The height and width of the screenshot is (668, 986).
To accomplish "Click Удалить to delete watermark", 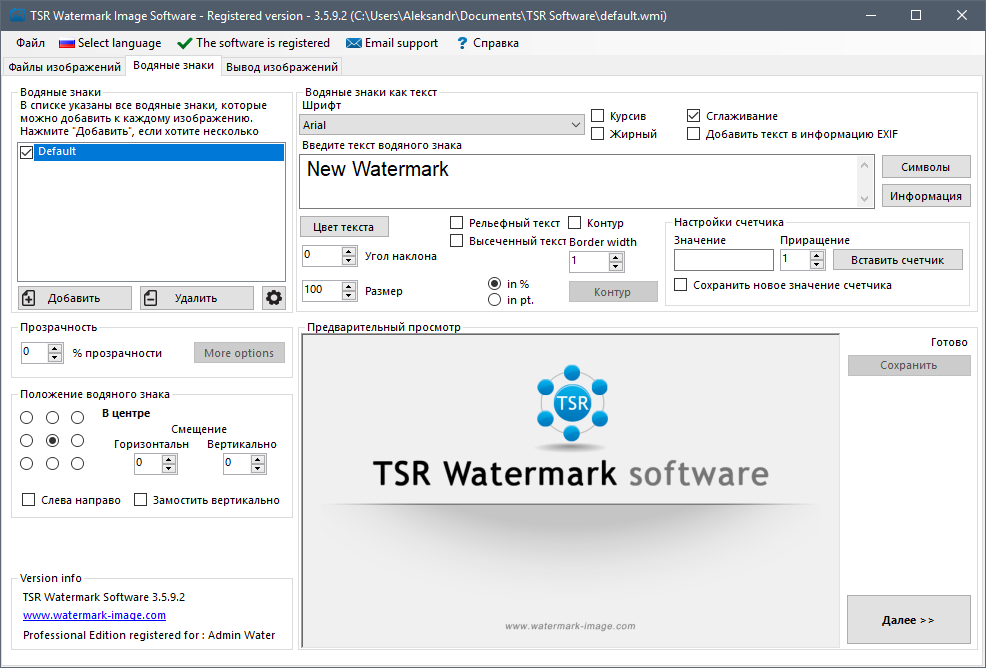I will [x=197, y=298].
